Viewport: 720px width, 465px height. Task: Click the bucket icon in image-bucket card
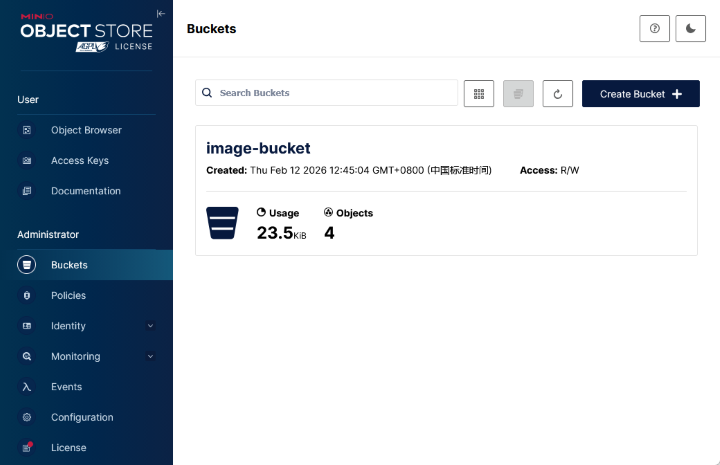tap(222, 222)
